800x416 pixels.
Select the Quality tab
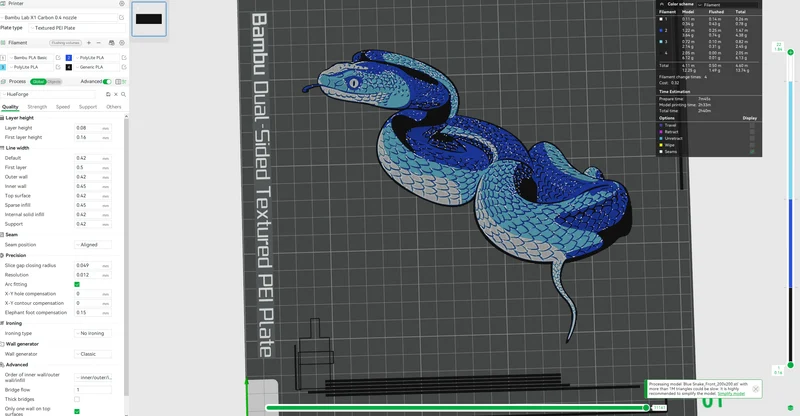click(10, 107)
